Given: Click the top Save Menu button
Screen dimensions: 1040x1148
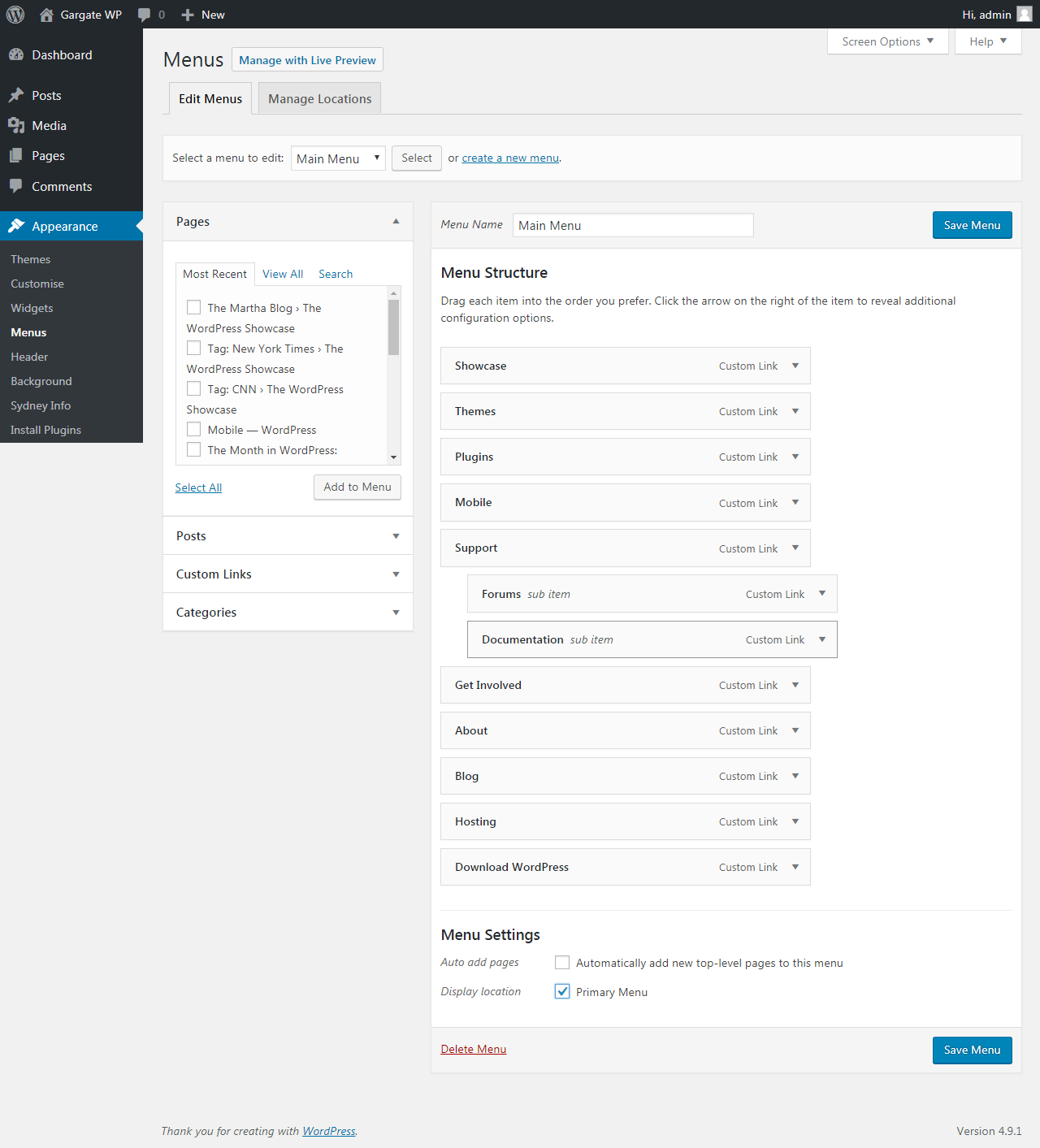Looking at the screenshot, I should pos(973,225).
